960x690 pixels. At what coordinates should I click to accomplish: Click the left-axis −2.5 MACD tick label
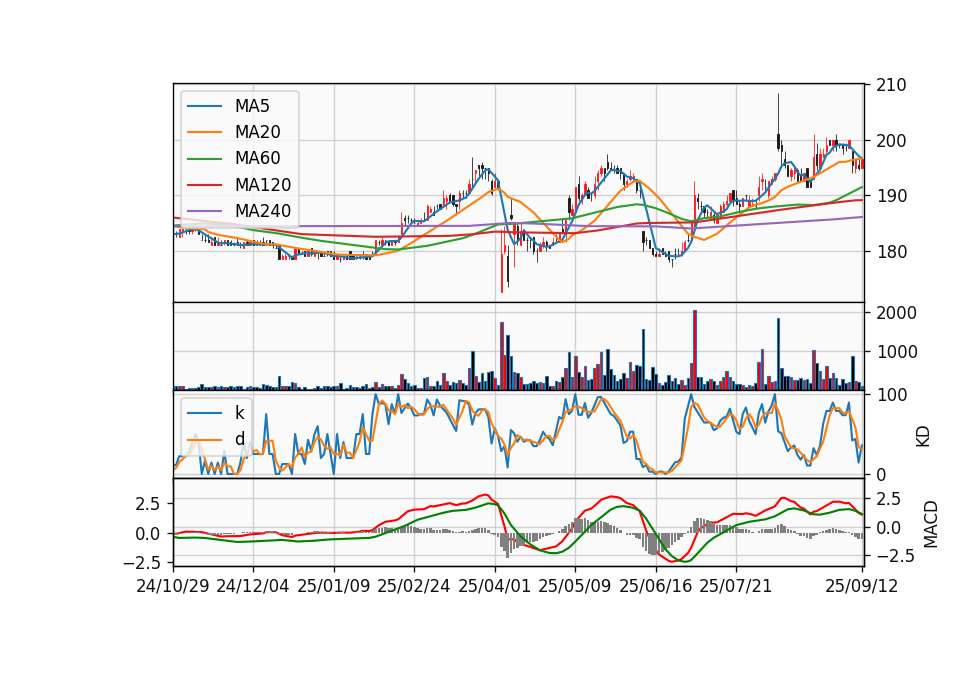(x=141, y=562)
